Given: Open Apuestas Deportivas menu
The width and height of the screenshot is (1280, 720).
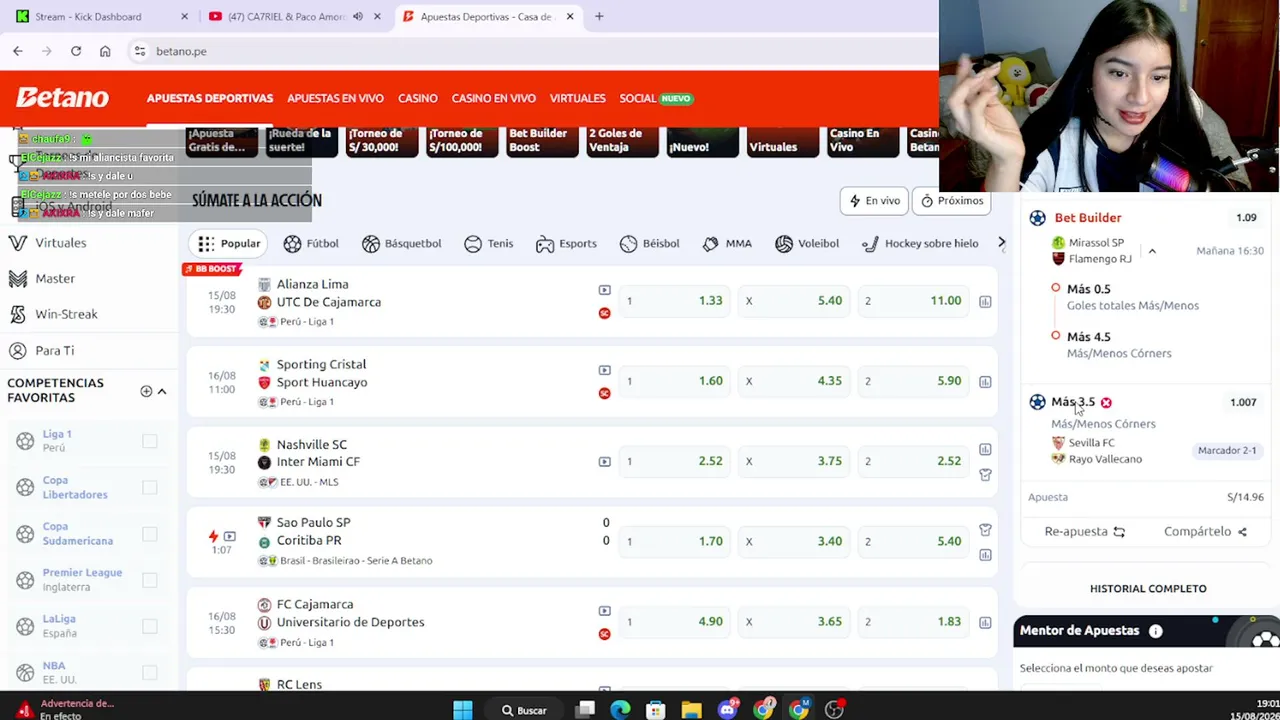Looking at the screenshot, I should click(210, 98).
